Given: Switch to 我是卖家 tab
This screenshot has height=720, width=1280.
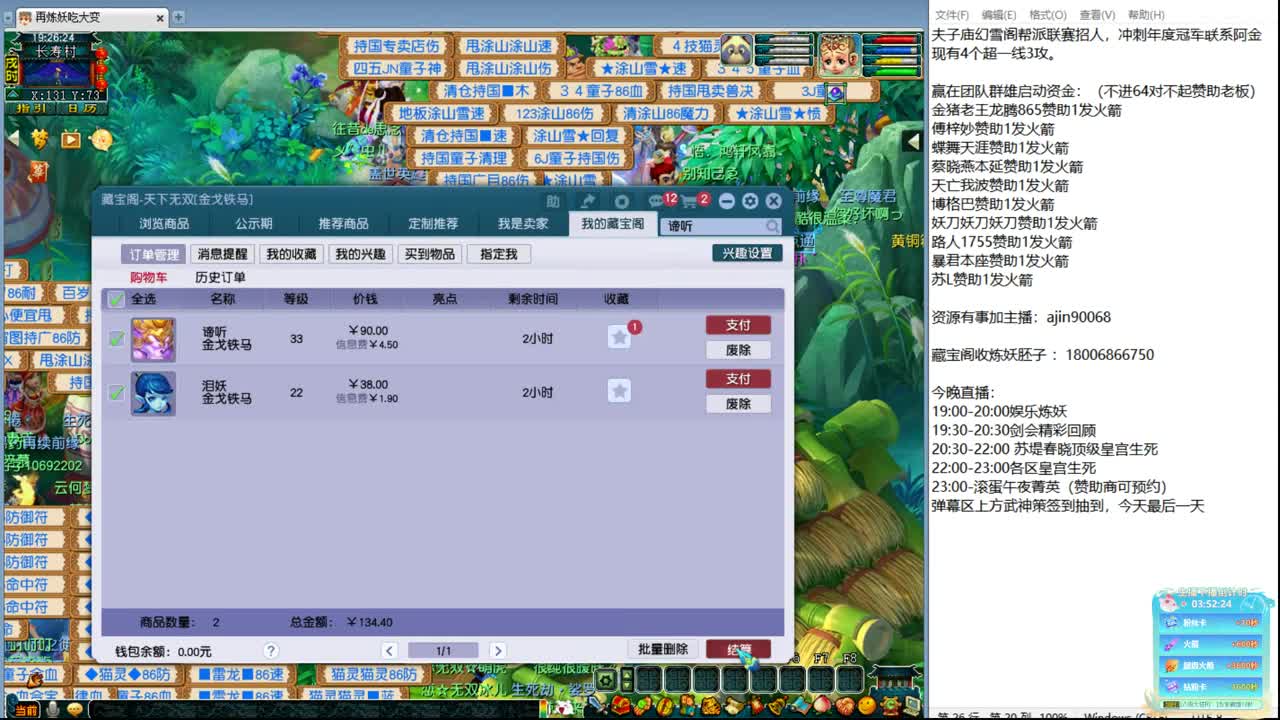Looking at the screenshot, I should pos(523,224).
